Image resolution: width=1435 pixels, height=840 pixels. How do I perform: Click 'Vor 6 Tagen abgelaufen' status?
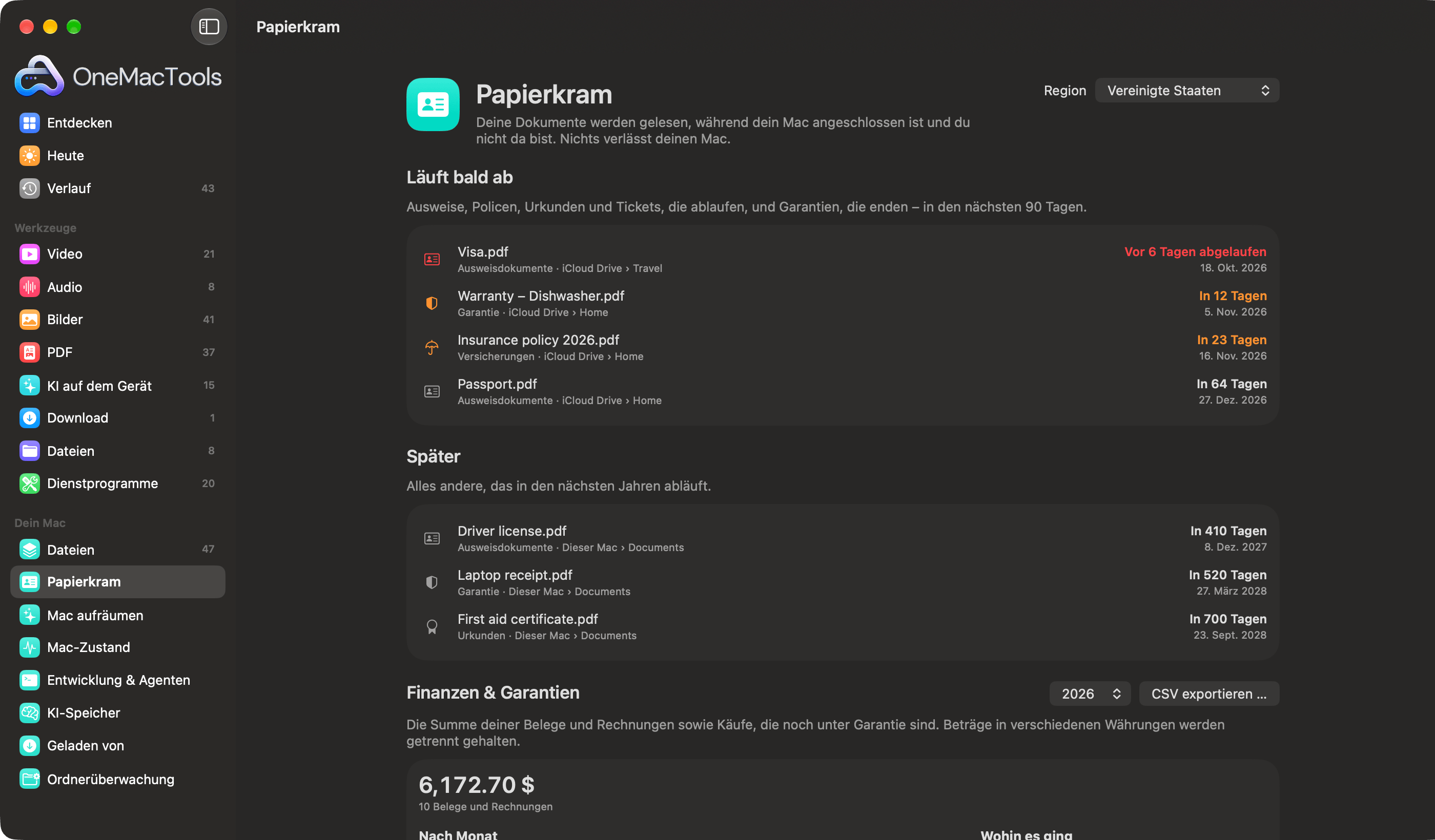[1195, 251]
